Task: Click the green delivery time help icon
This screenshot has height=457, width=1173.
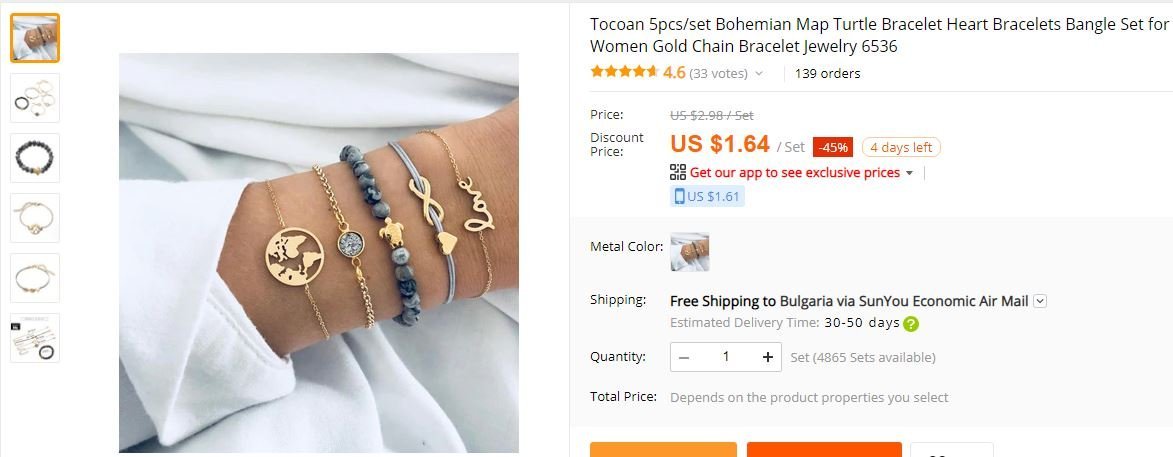Action: 910,324
